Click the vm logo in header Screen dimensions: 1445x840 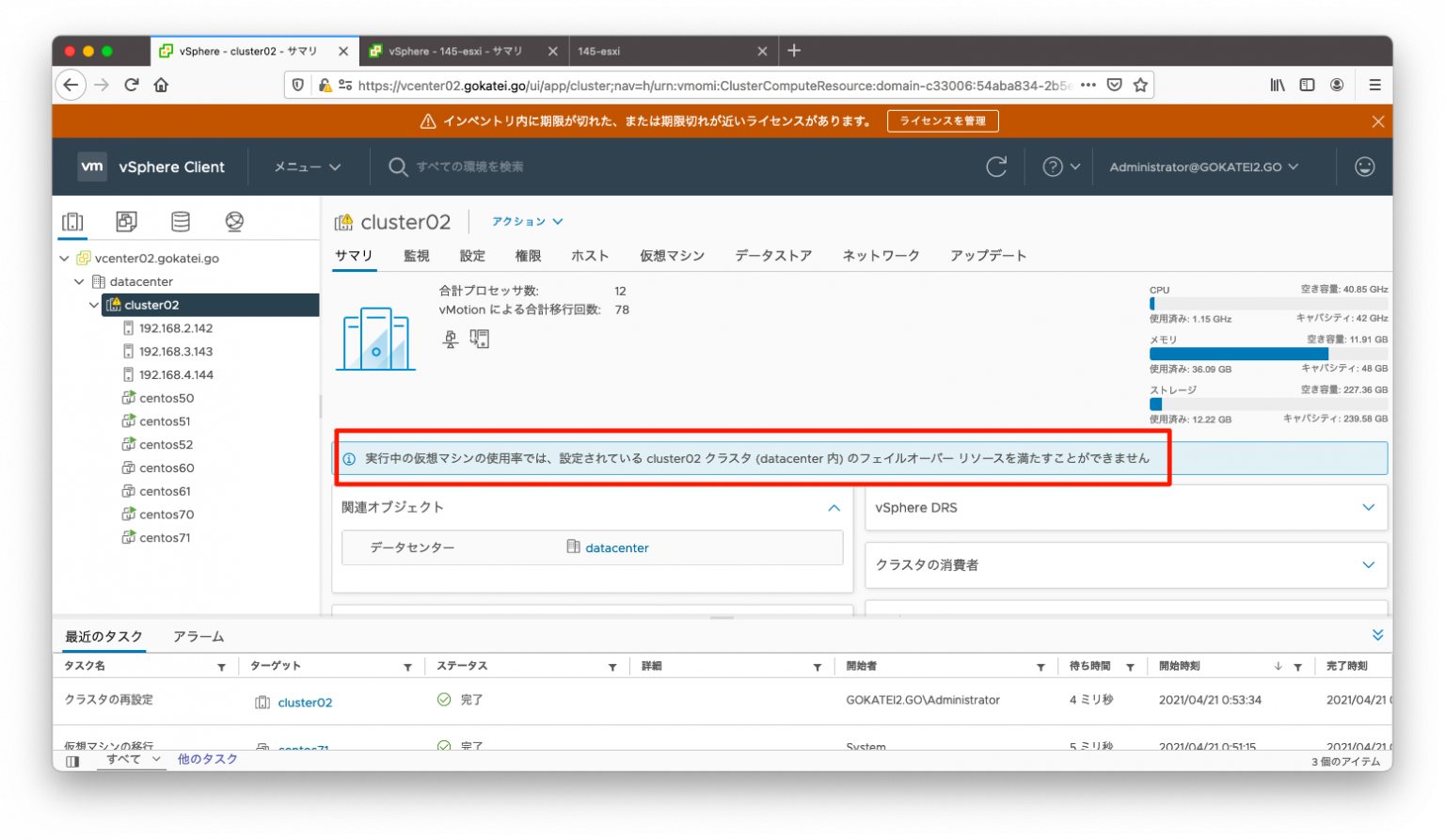[92, 166]
